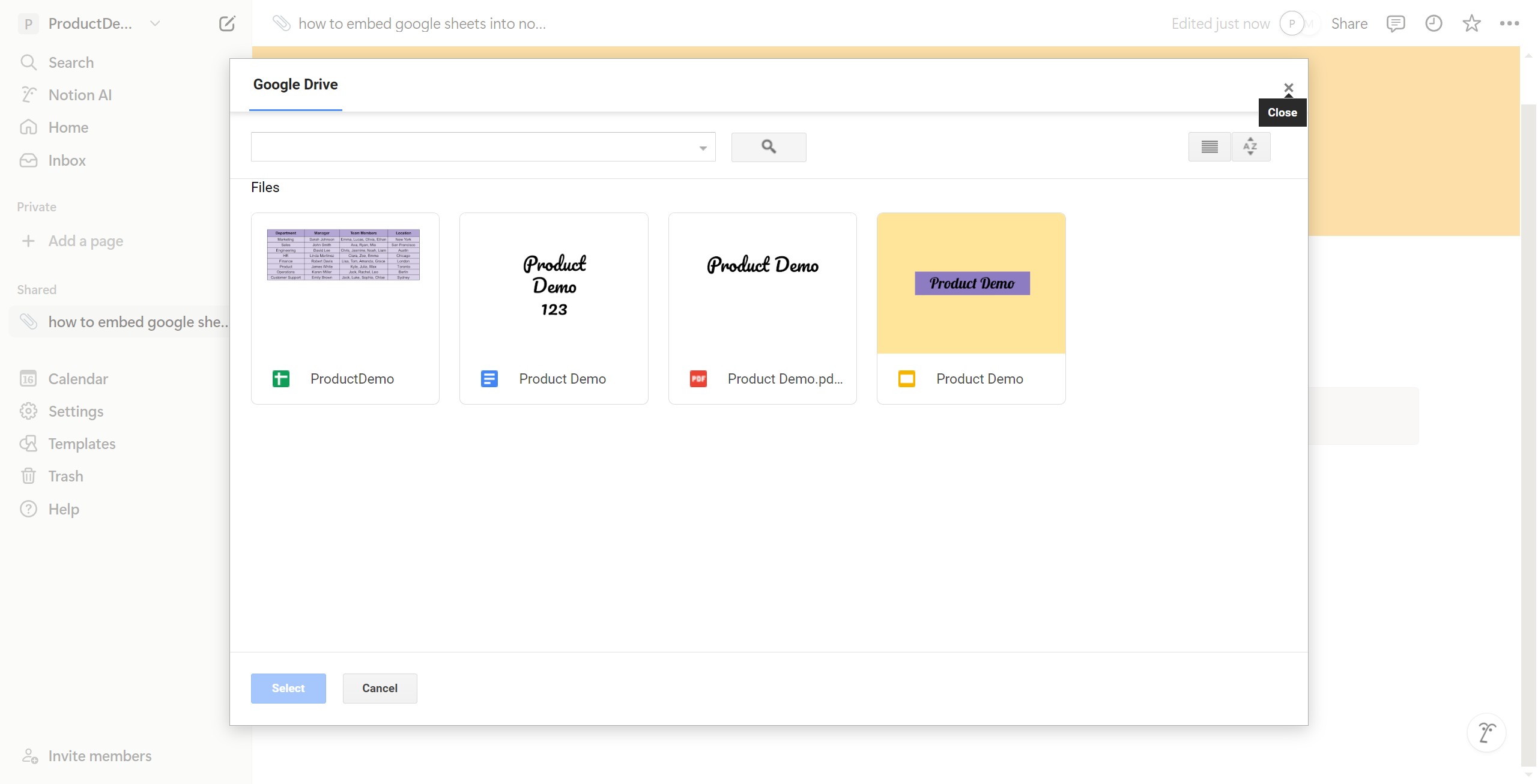The height and width of the screenshot is (784, 1538).
Task: Run the Google Drive search button
Action: click(769, 147)
